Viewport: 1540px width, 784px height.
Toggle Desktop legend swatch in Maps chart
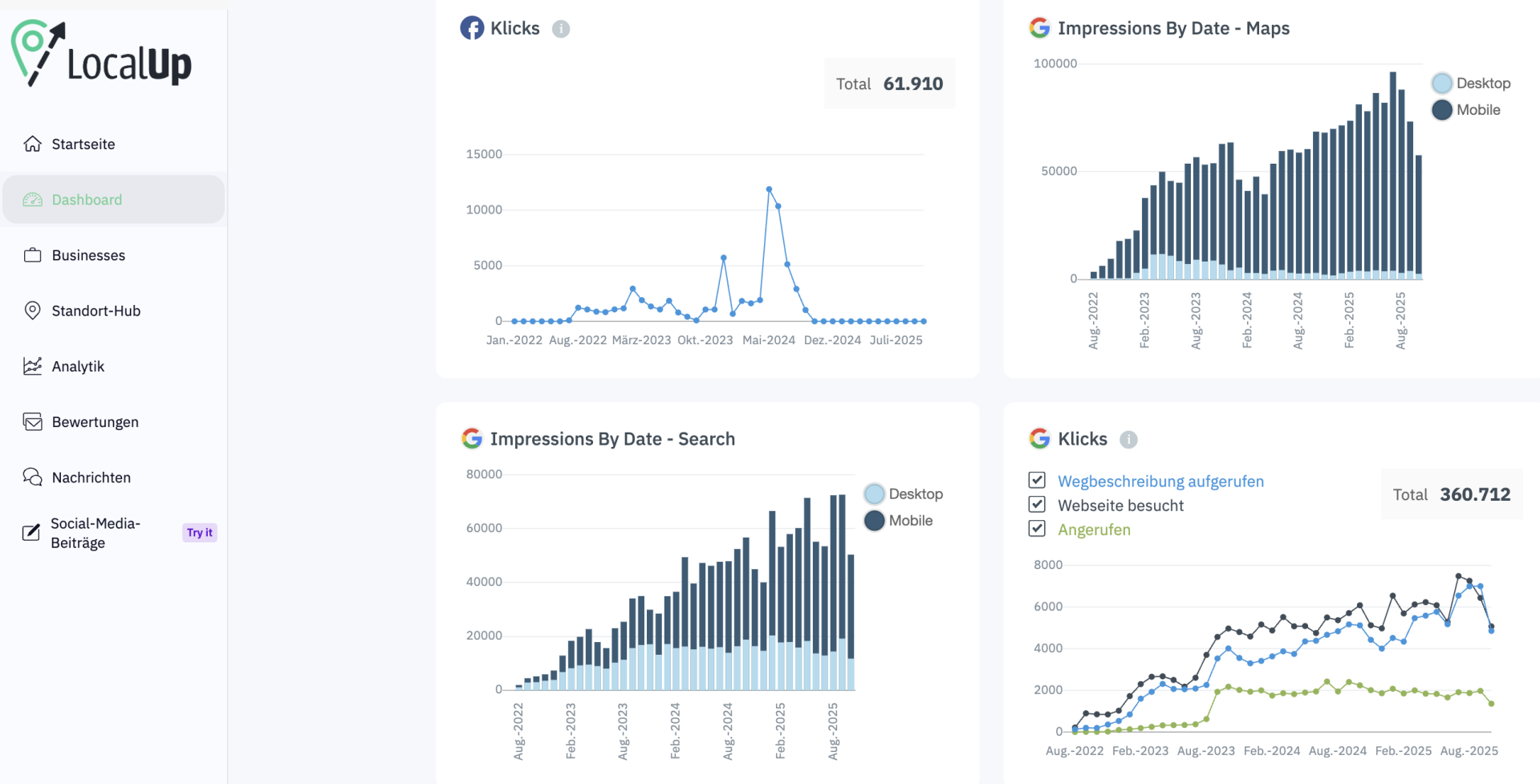pyautogui.click(x=1441, y=83)
